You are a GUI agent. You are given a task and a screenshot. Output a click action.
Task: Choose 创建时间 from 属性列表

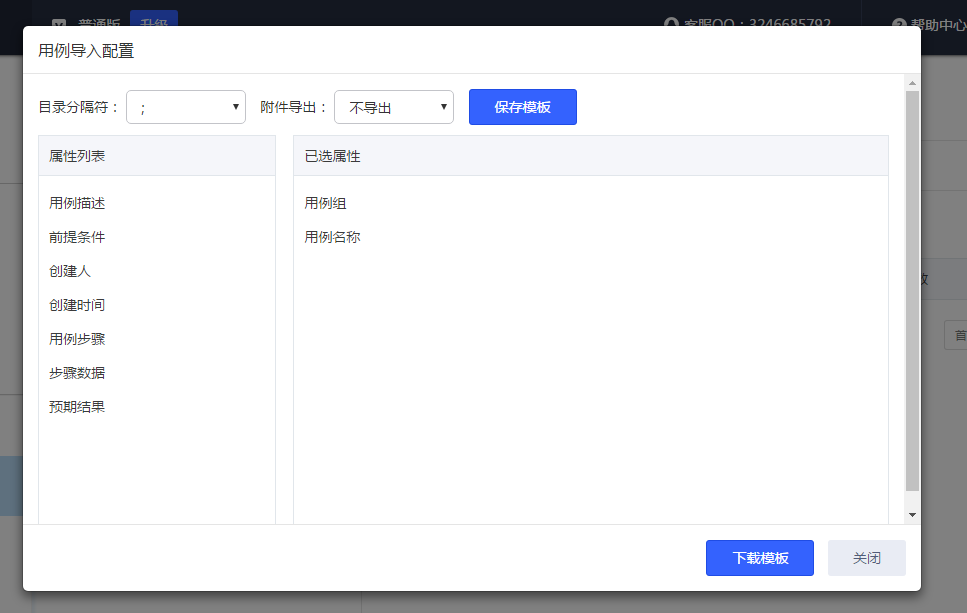tap(77, 305)
